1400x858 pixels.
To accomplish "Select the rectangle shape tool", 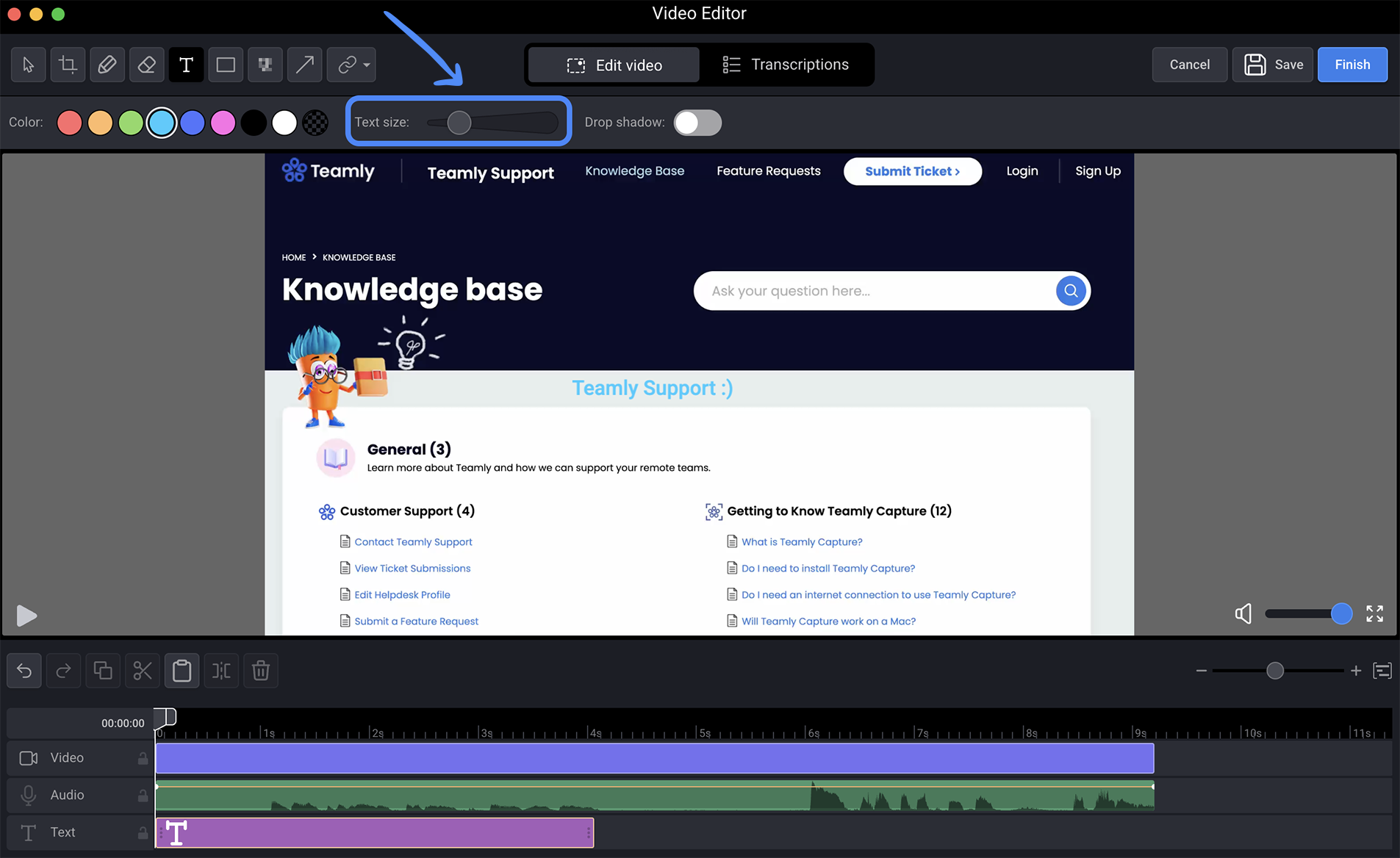I will point(226,65).
